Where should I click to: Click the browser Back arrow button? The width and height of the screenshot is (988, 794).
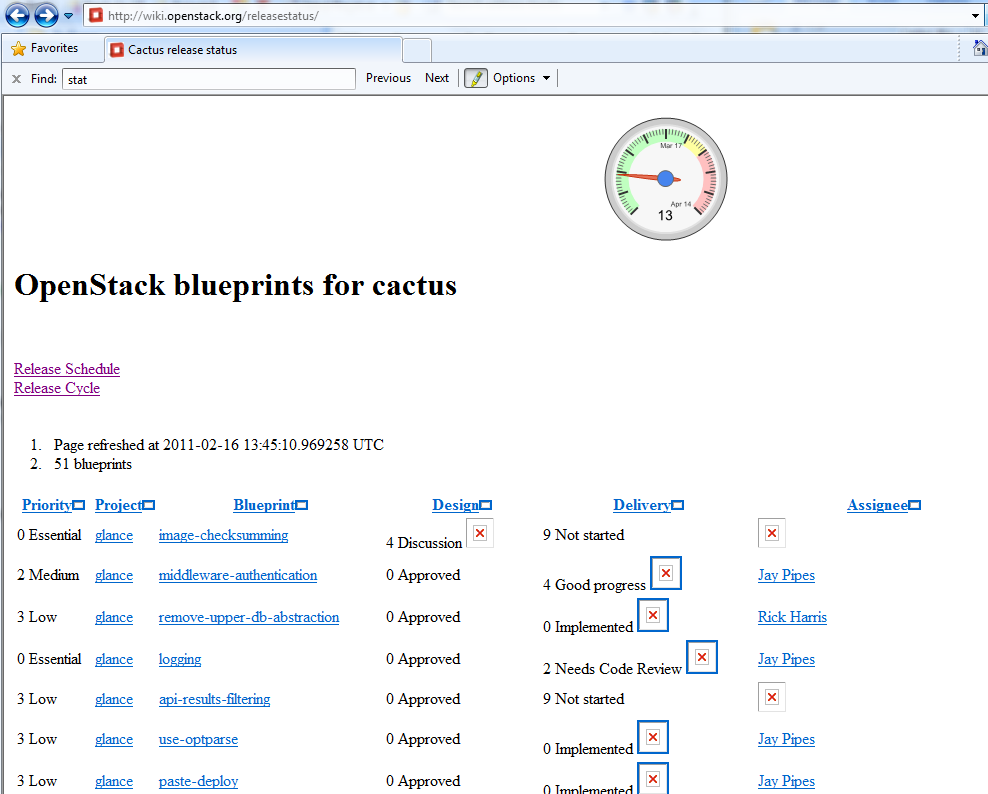coord(18,15)
